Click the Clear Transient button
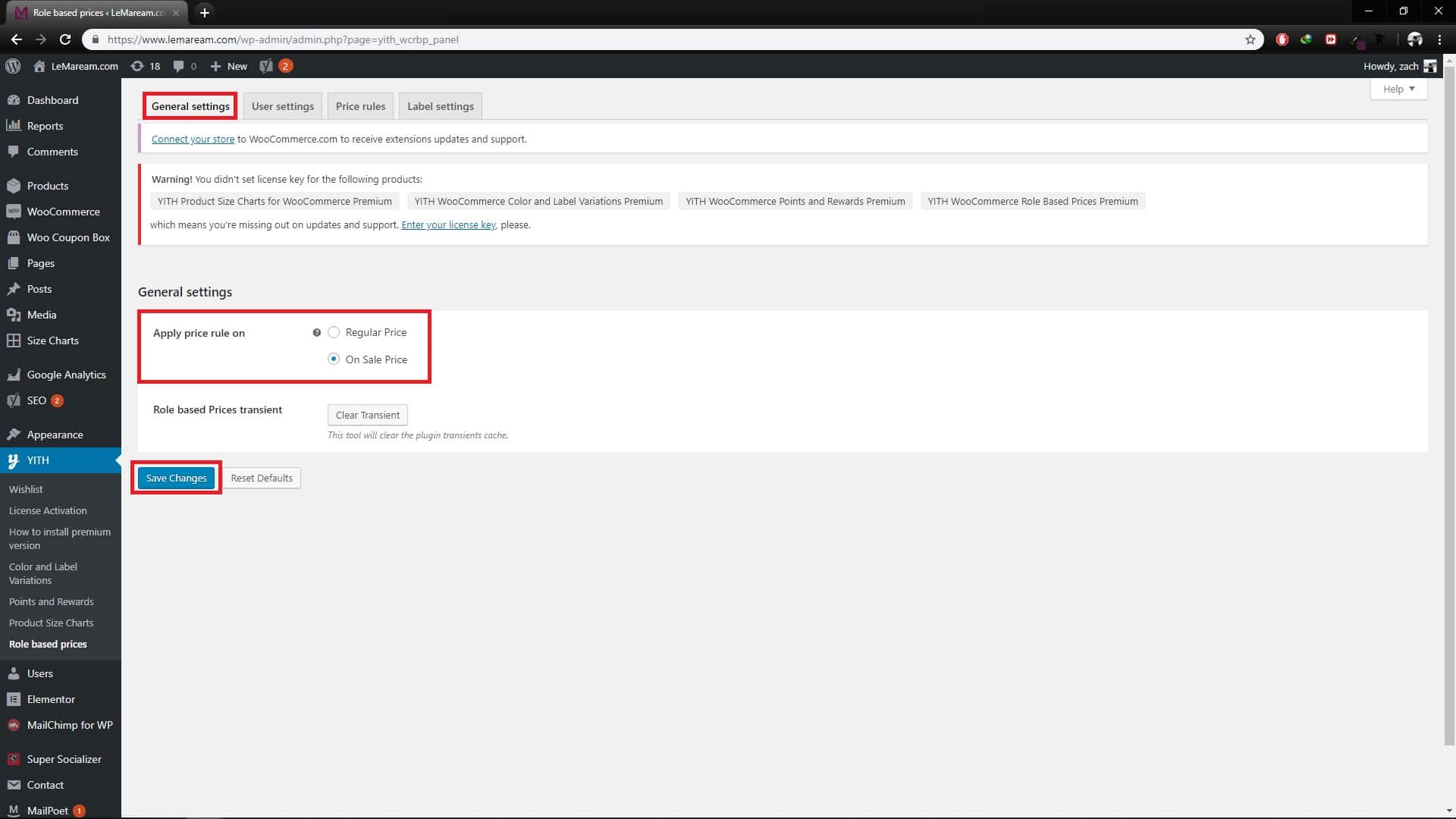 click(368, 415)
